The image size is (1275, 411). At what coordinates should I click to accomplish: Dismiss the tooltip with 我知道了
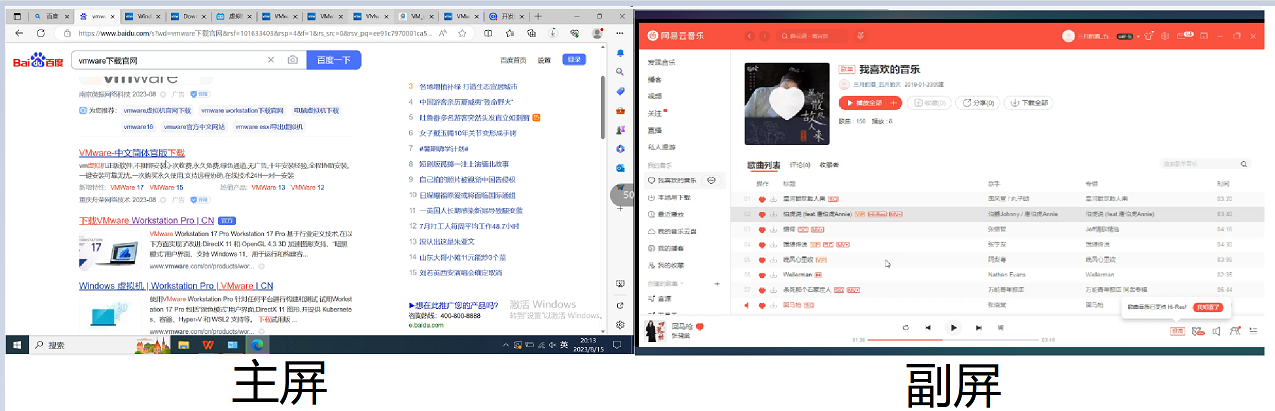coord(1209,307)
